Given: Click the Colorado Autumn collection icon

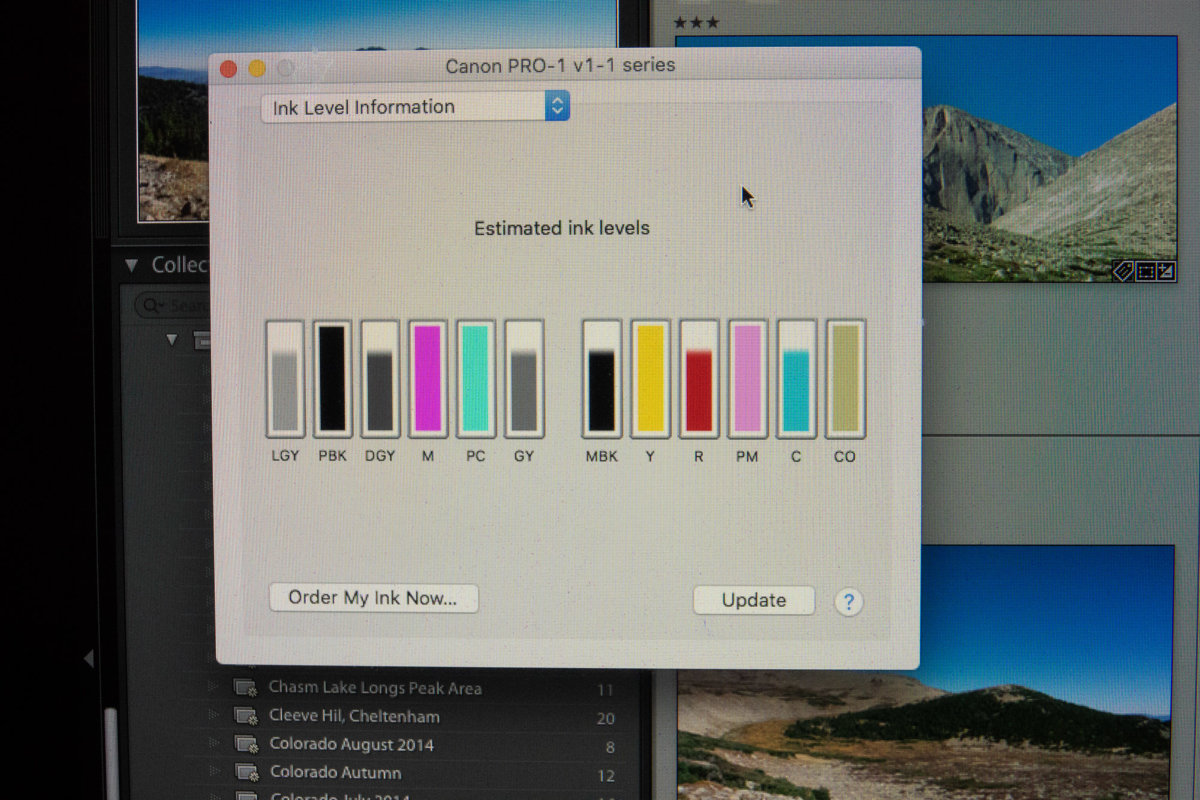Looking at the screenshot, I should [245, 773].
